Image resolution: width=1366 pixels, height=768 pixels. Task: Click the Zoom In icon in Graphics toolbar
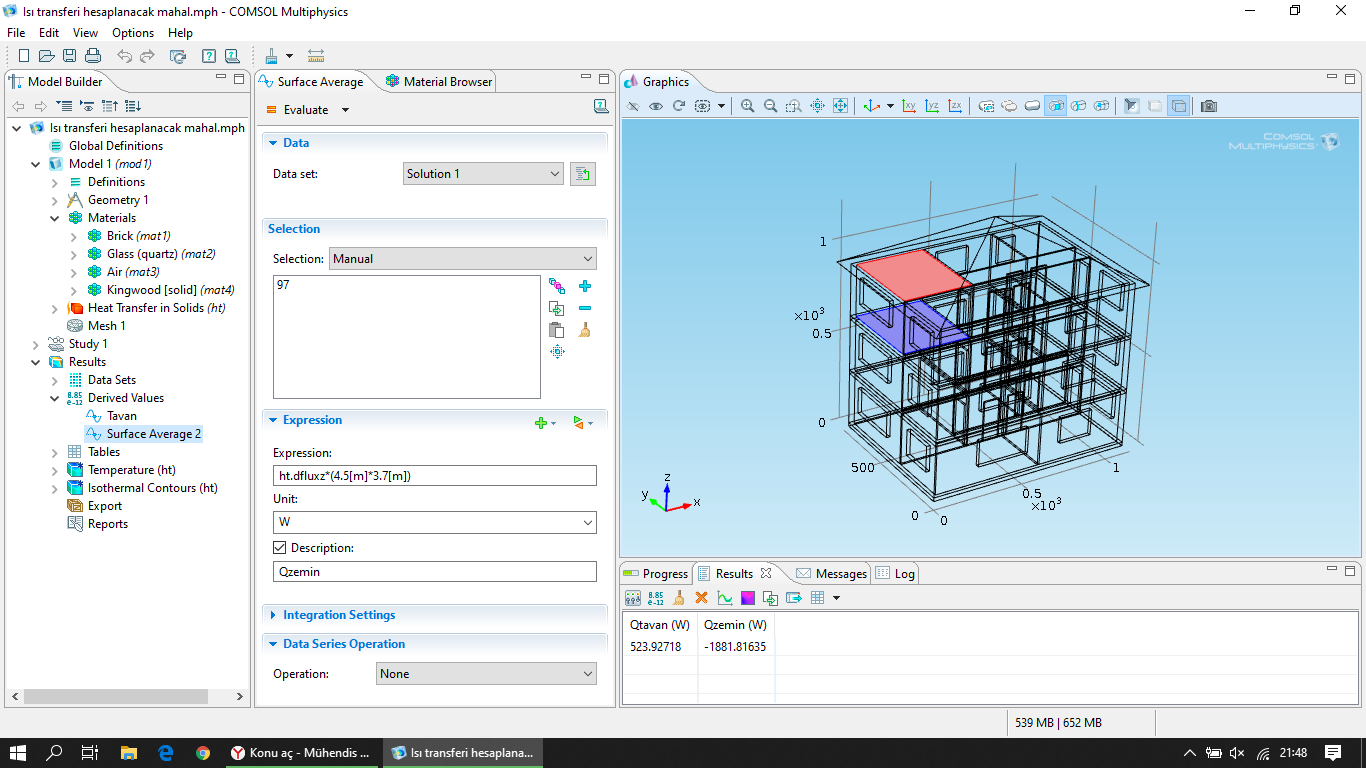click(748, 106)
